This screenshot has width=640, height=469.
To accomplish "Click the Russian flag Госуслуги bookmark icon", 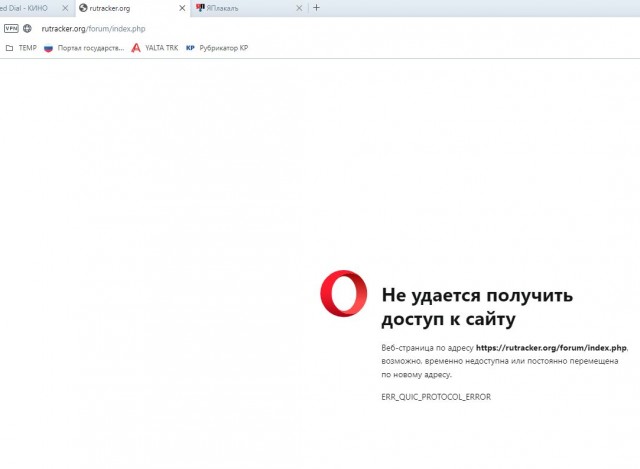I will click(x=48, y=48).
